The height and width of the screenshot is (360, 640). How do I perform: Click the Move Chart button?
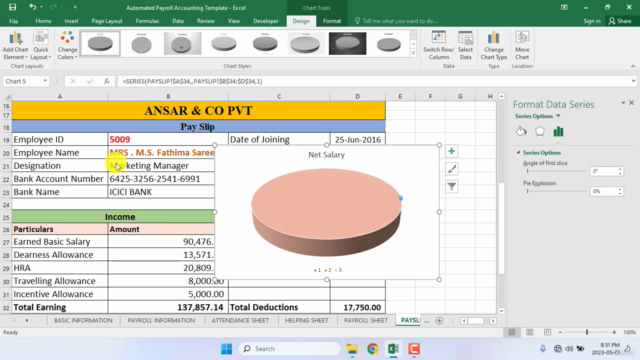coord(522,45)
